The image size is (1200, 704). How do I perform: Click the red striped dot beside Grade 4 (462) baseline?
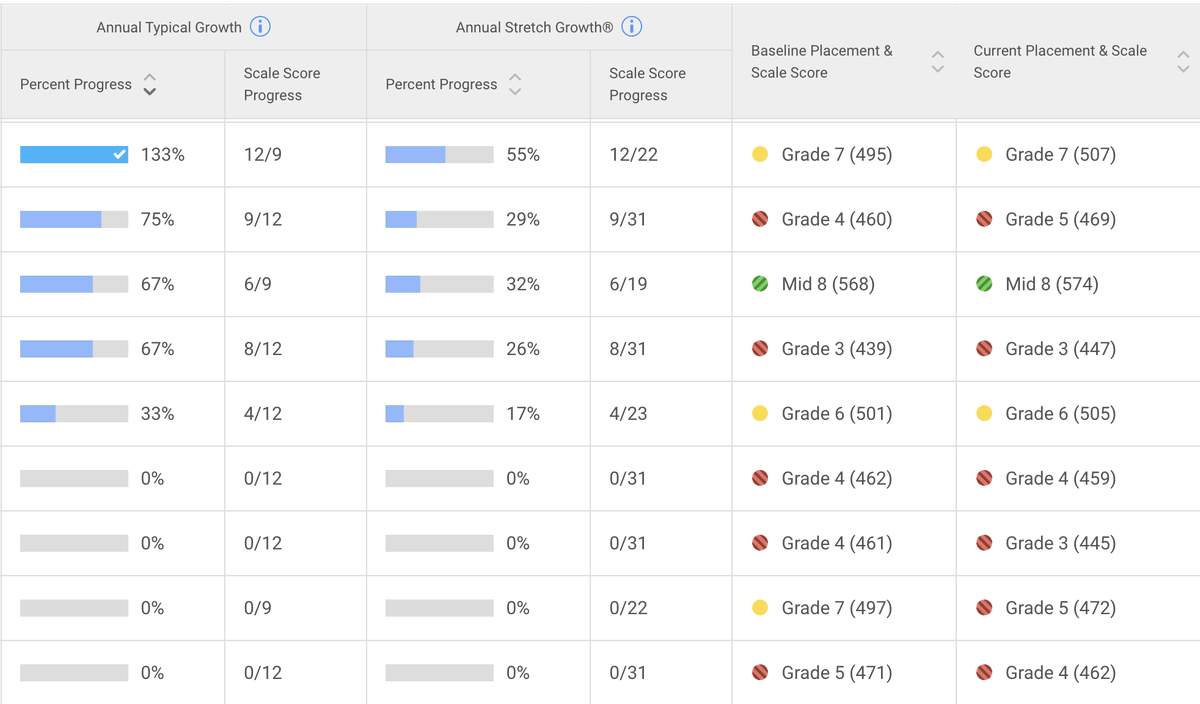click(x=760, y=478)
